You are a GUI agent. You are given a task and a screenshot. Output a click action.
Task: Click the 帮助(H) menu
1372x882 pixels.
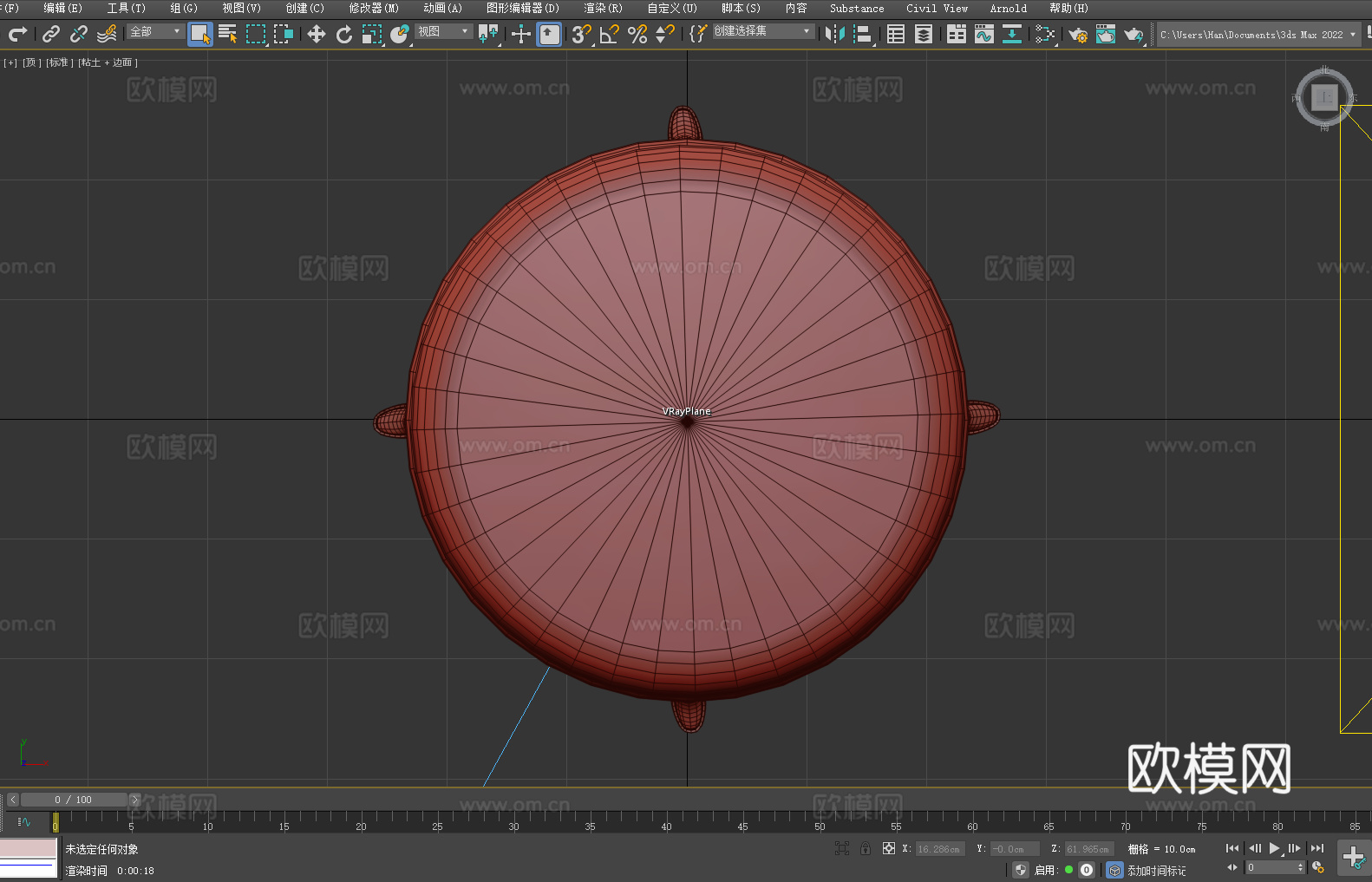point(1069,8)
